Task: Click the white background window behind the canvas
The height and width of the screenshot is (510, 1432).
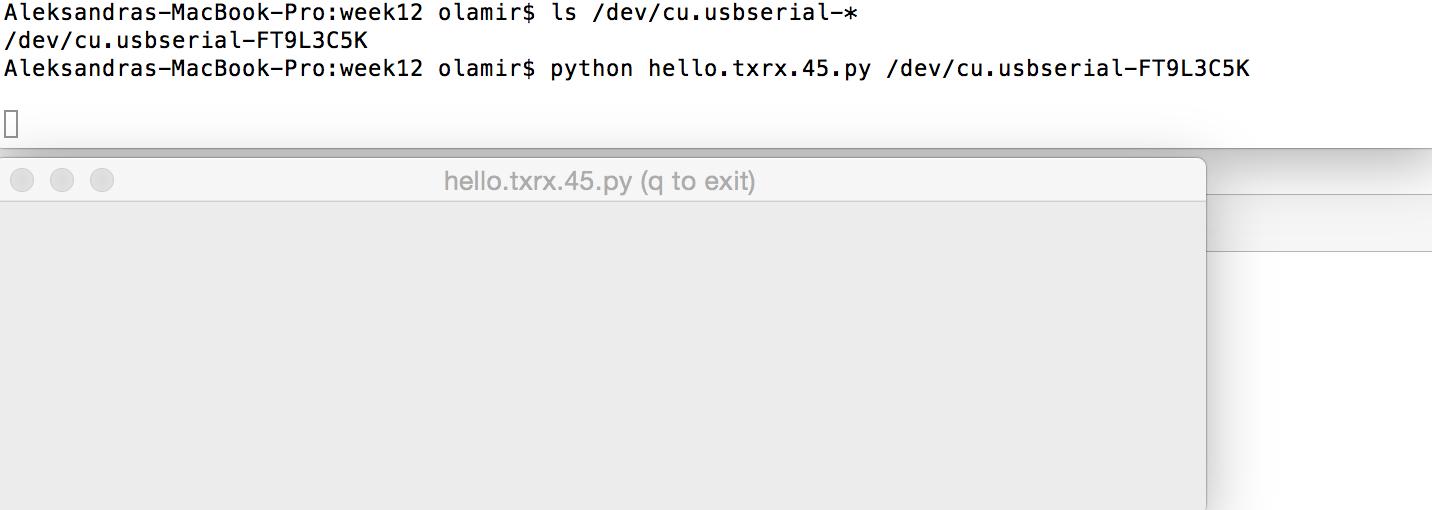Action: tap(1320, 380)
